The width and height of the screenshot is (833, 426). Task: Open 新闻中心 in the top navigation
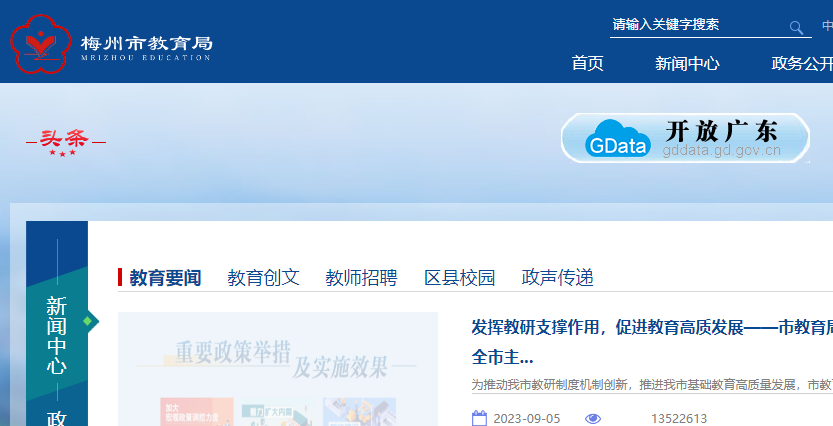tap(687, 63)
